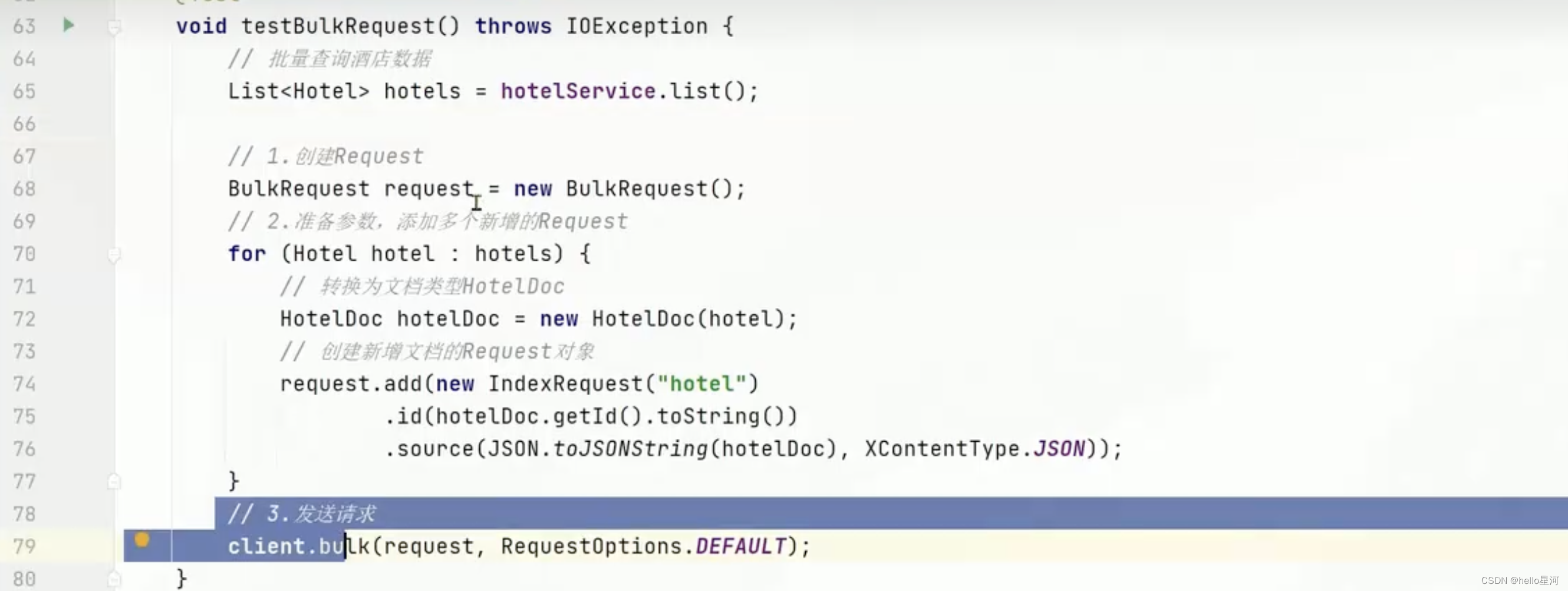This screenshot has width=1568, height=591.
Task: Click the BulkRequest() constructor call
Action: pyautogui.click(x=649, y=189)
